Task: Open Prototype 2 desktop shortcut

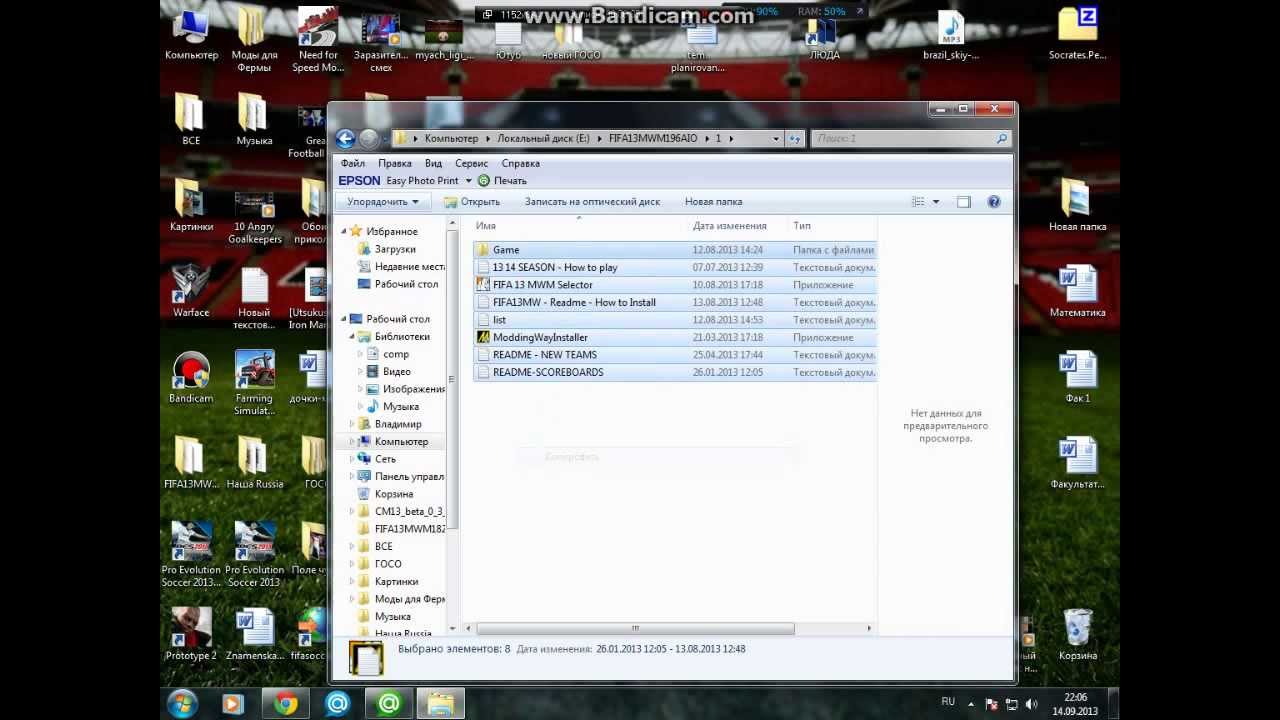Action: (191, 634)
